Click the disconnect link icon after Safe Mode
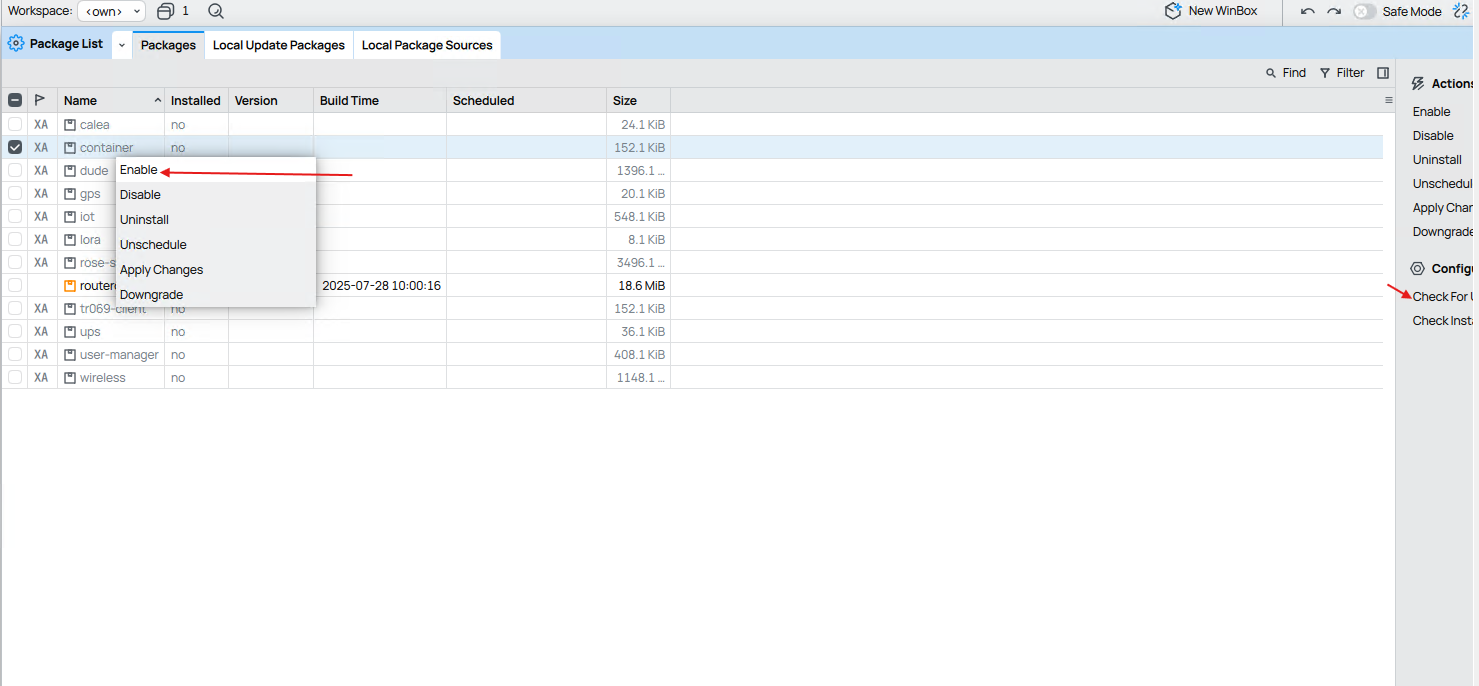This screenshot has height=686, width=1479. pos(1460,11)
